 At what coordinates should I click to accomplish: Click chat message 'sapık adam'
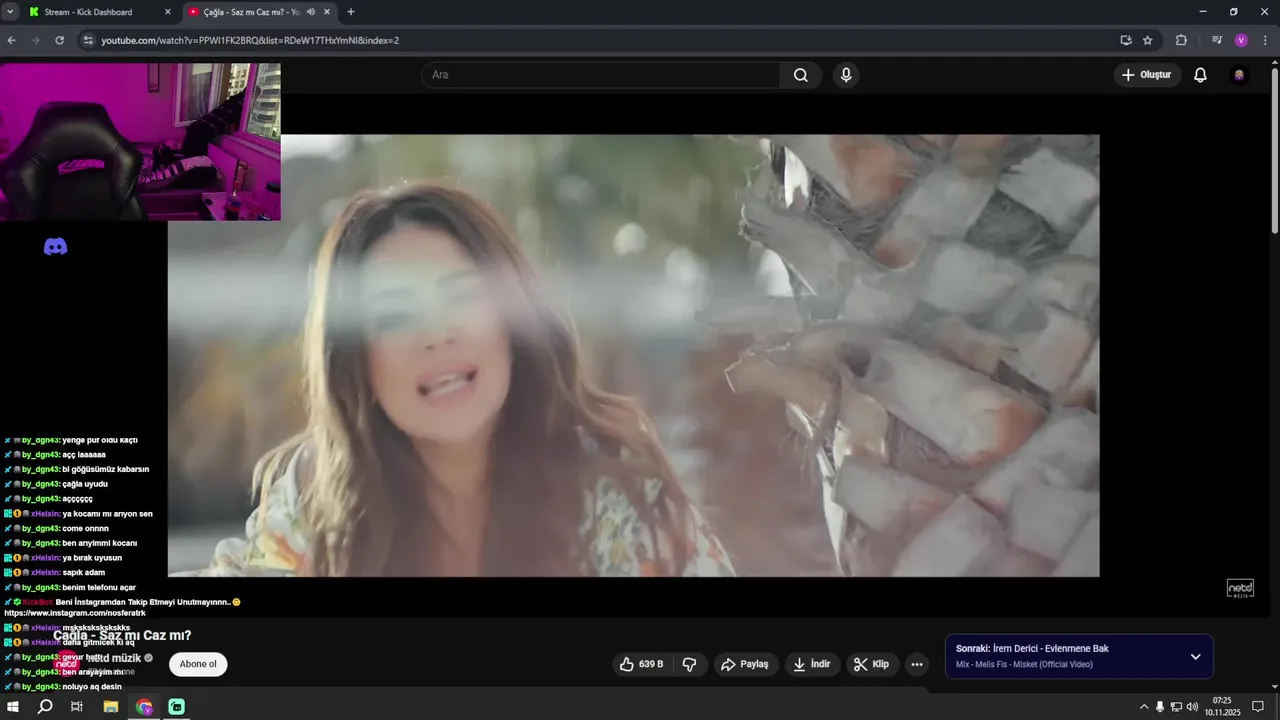[83, 572]
